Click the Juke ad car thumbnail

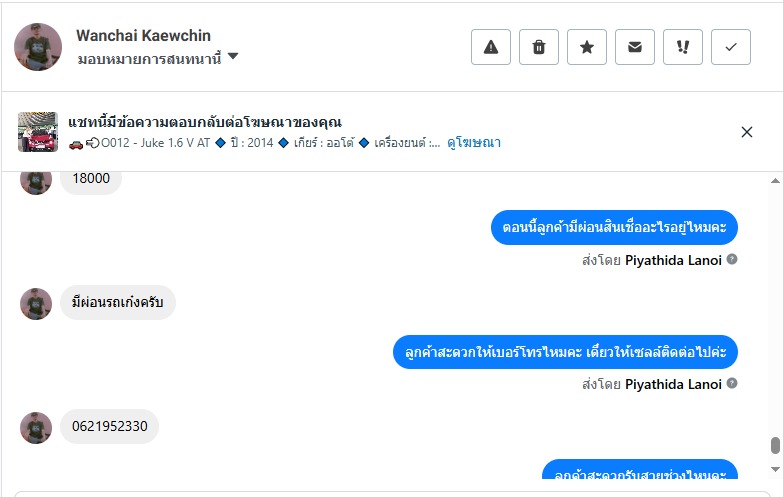(x=38, y=132)
